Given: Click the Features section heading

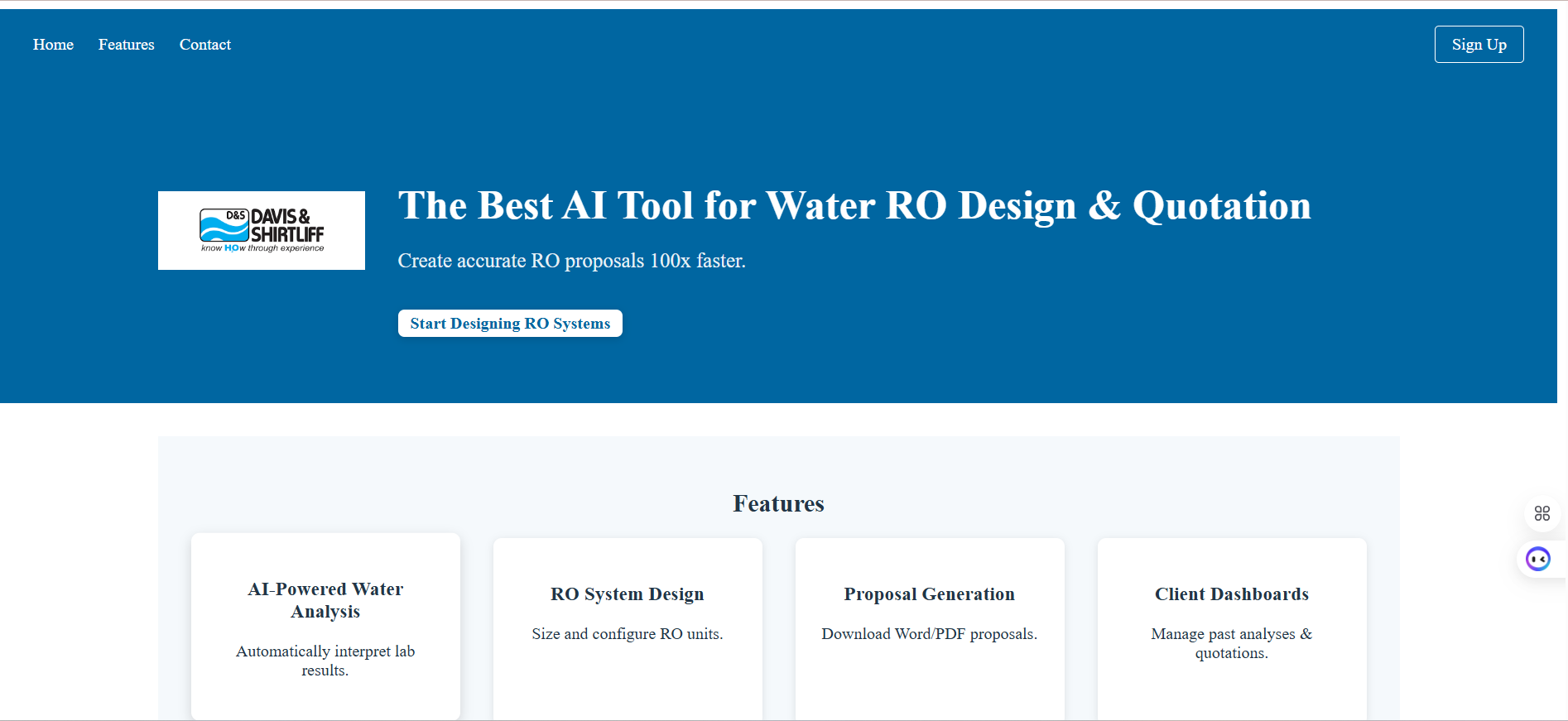Looking at the screenshot, I should pyautogui.click(x=778, y=503).
